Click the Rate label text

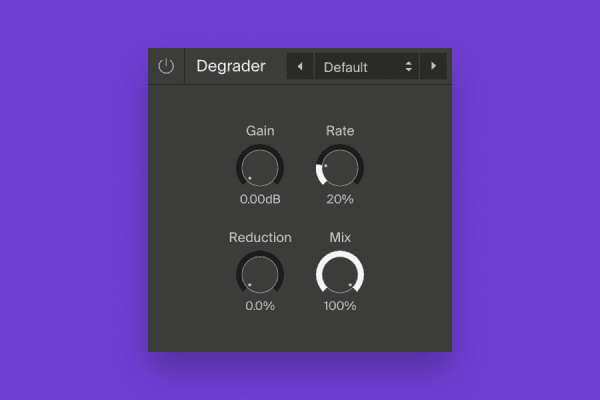[x=340, y=131]
